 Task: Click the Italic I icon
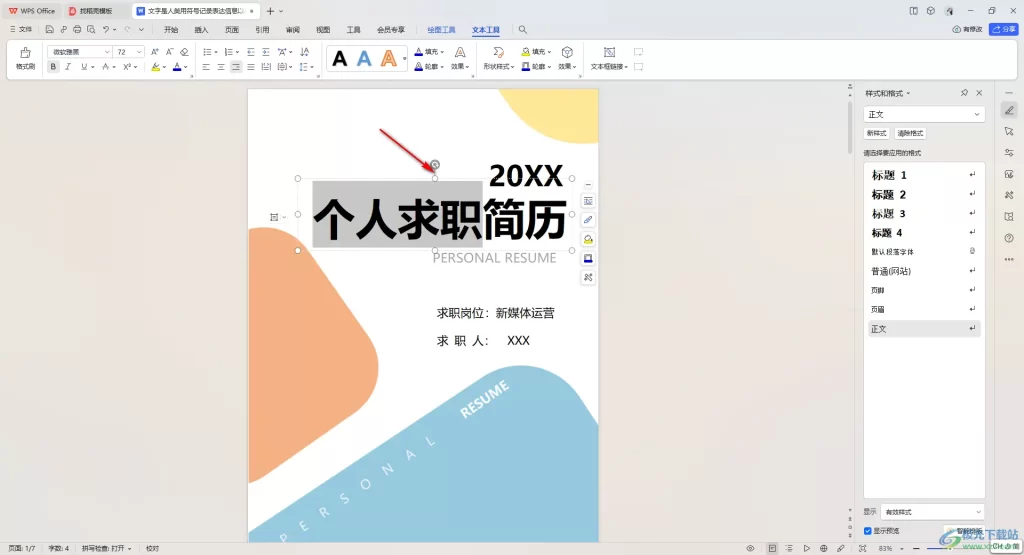click(x=68, y=67)
